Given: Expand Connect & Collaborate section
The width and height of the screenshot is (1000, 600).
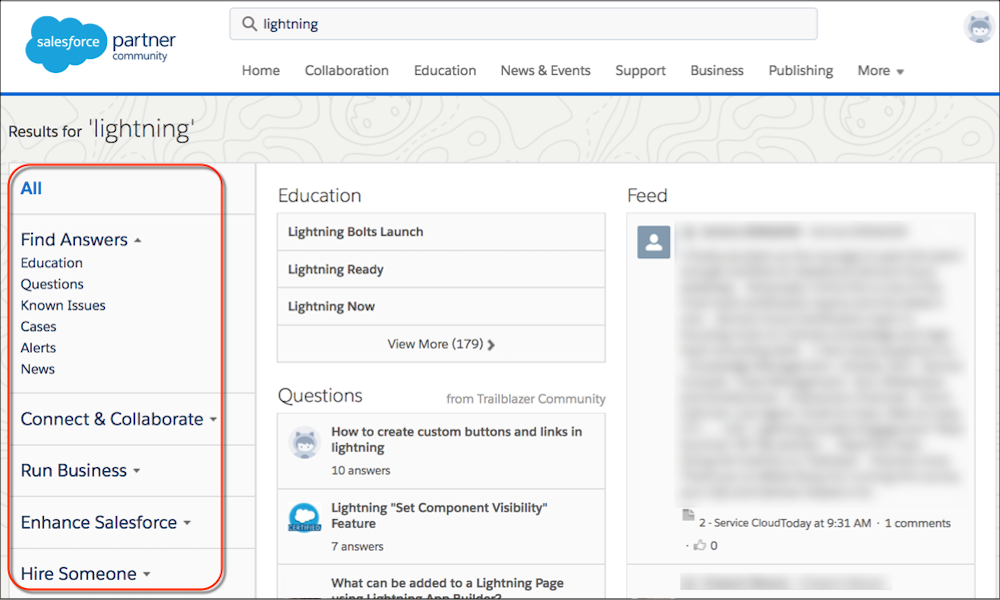Looking at the screenshot, I should [119, 420].
